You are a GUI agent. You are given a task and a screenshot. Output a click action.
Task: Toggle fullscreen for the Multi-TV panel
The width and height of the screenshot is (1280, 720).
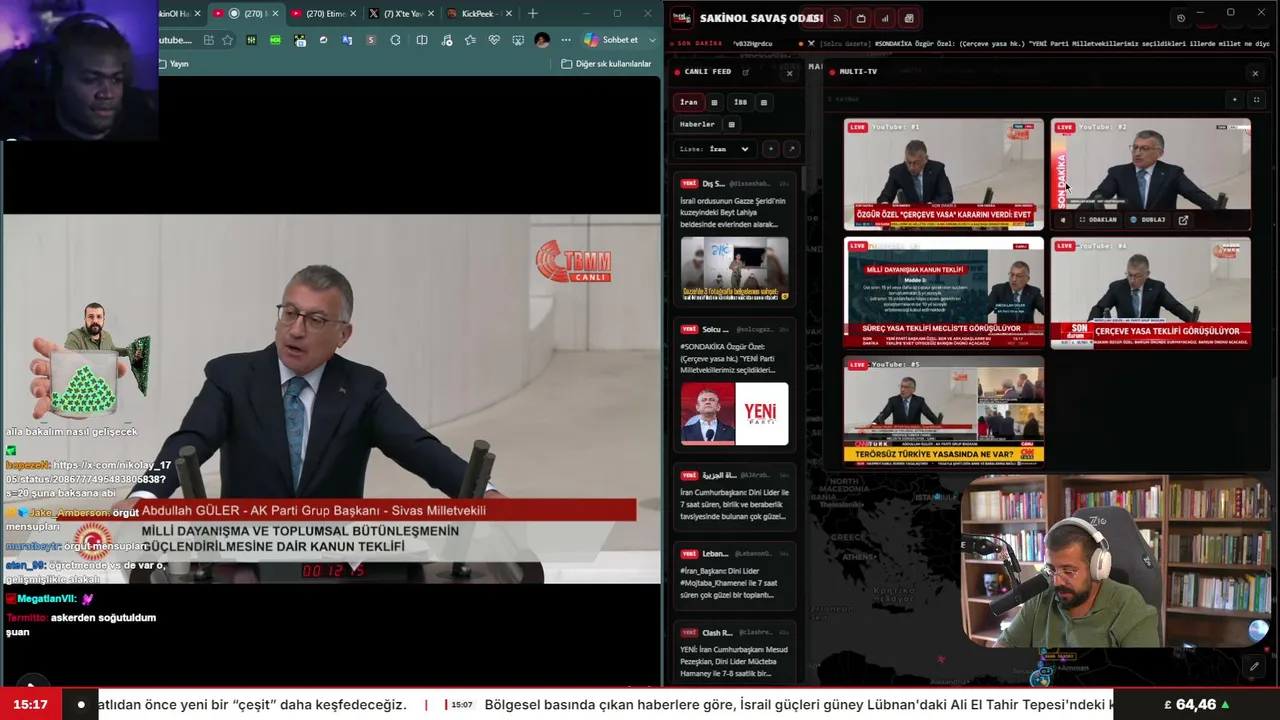tap(1256, 100)
